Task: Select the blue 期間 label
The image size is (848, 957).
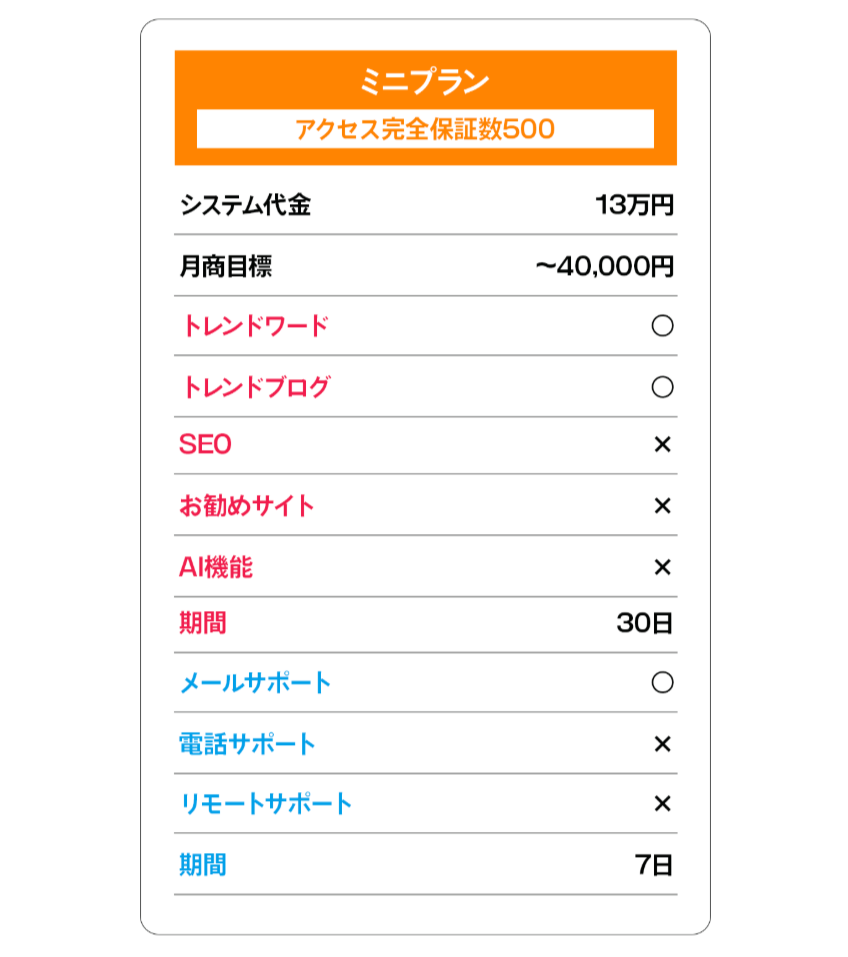Action: click(x=203, y=865)
